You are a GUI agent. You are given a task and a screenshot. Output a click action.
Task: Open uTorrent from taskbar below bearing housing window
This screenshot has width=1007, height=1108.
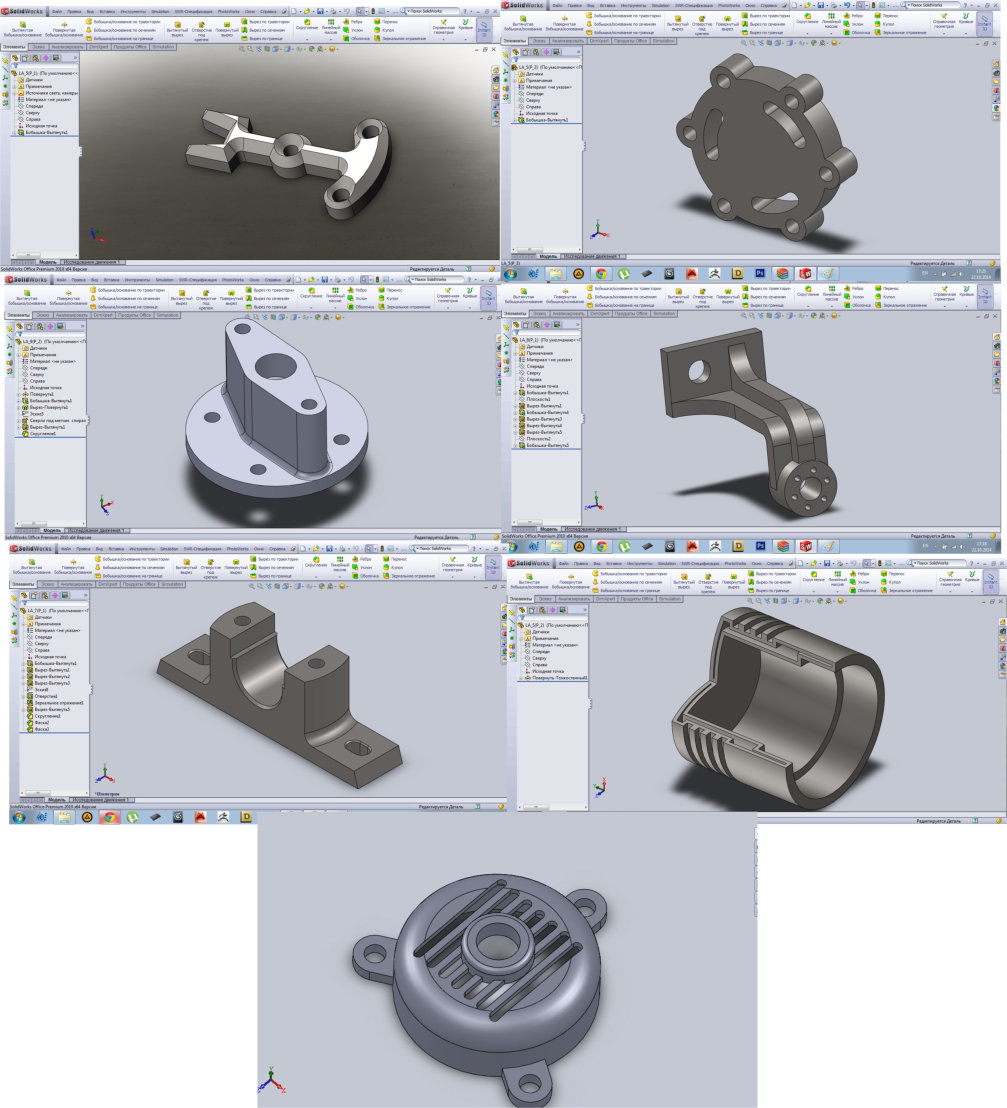pyautogui.click(x=132, y=818)
